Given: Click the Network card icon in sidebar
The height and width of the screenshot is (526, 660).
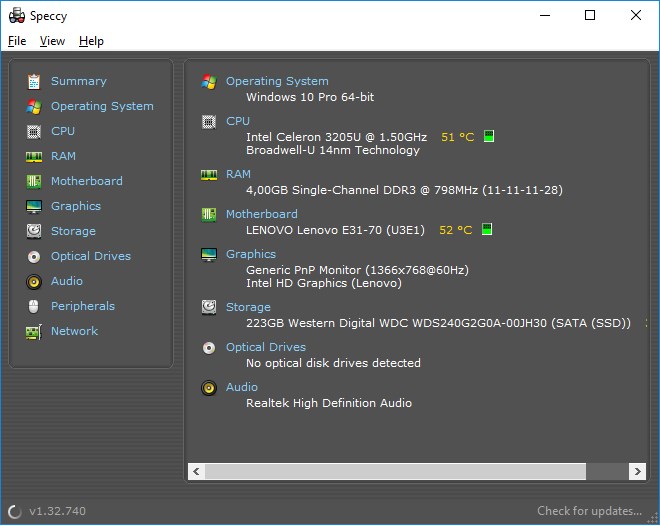Looking at the screenshot, I should click(34, 332).
